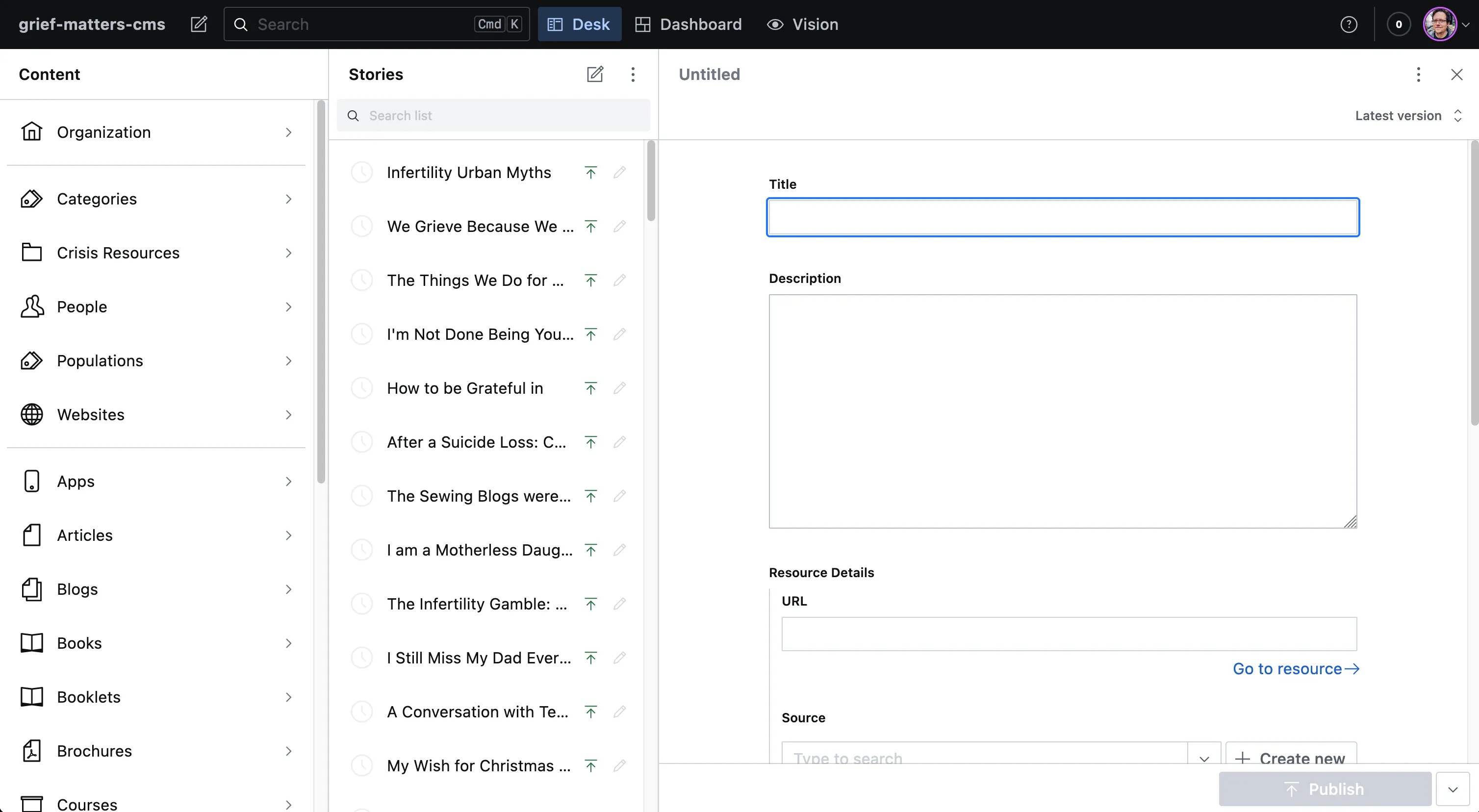Screen dimensions: 1479x812
Task: Open Publish options via chevron beside Publish button
Action: (x=1453, y=788)
